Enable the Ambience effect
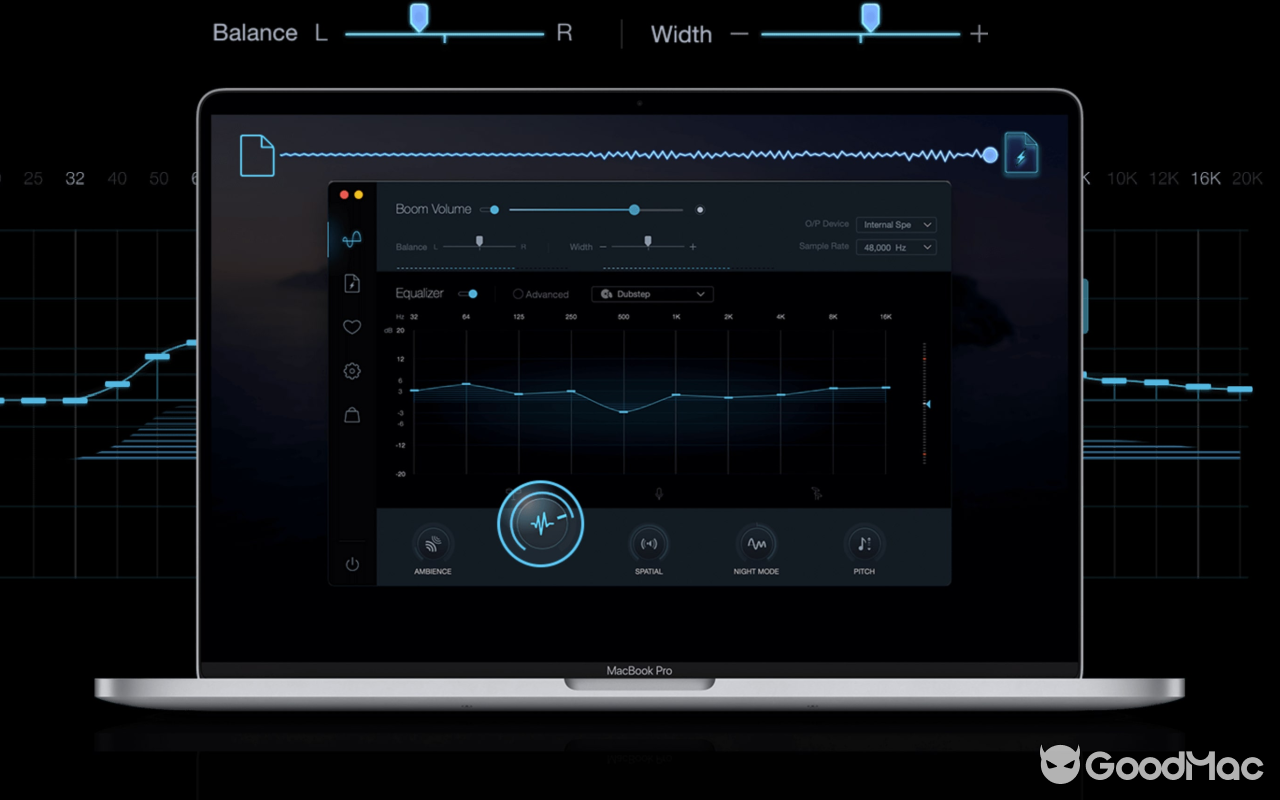Viewport: 1280px width, 800px height. (432, 543)
